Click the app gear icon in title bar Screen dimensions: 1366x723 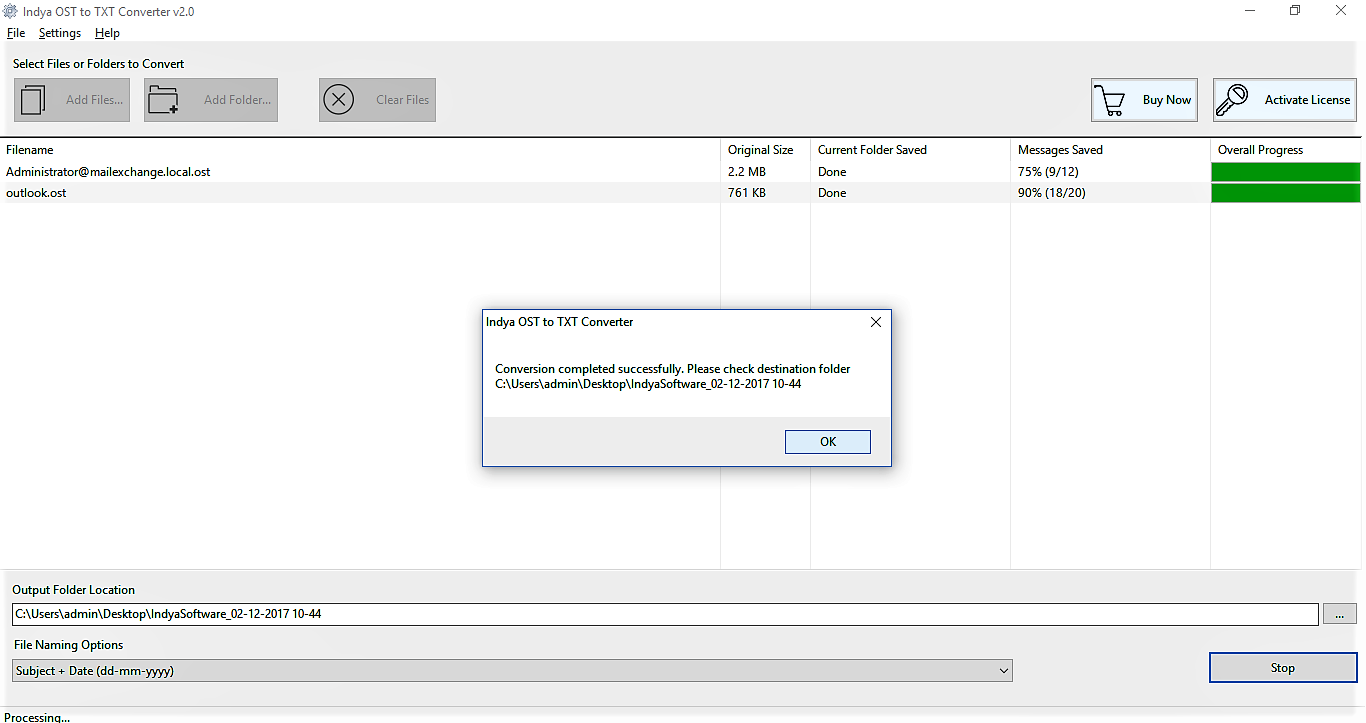pos(11,11)
